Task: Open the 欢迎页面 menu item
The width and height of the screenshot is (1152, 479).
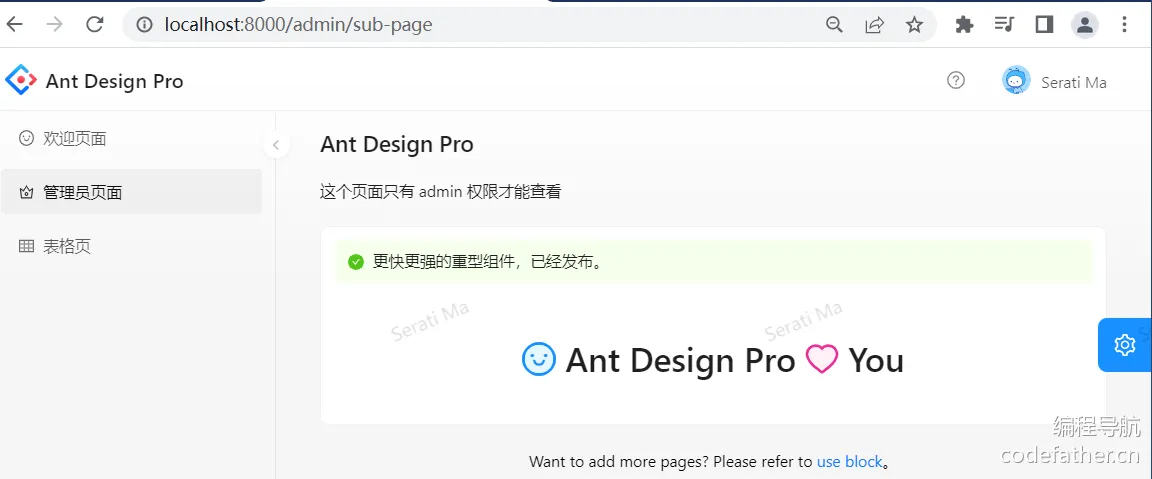Action: [132, 138]
